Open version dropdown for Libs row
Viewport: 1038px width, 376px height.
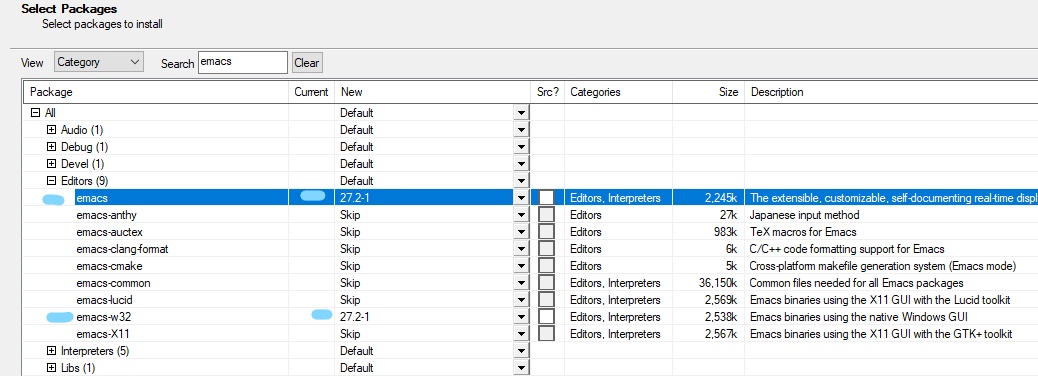click(522, 368)
